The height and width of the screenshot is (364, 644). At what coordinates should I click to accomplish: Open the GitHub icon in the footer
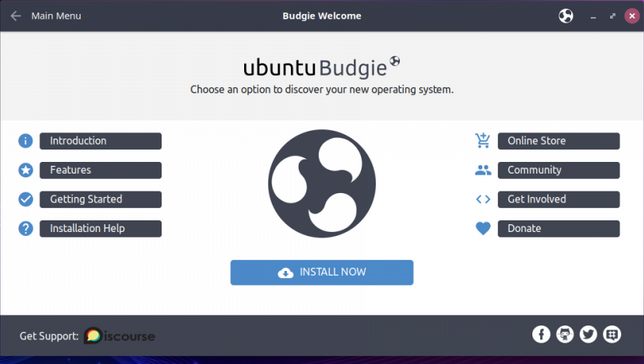pyautogui.click(x=565, y=334)
